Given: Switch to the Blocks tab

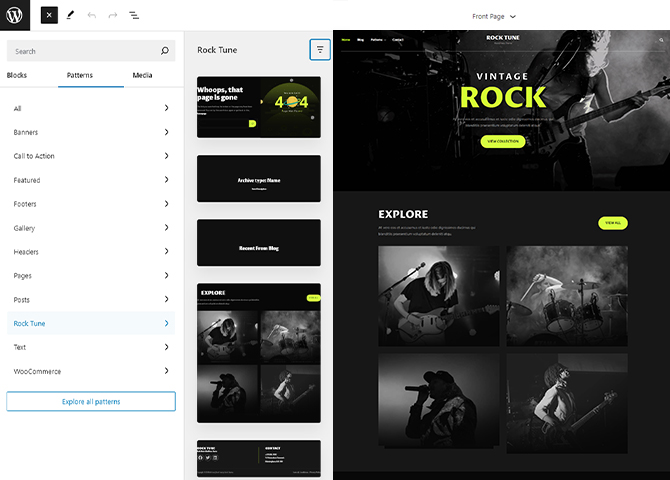Looking at the screenshot, I should (x=17, y=75).
